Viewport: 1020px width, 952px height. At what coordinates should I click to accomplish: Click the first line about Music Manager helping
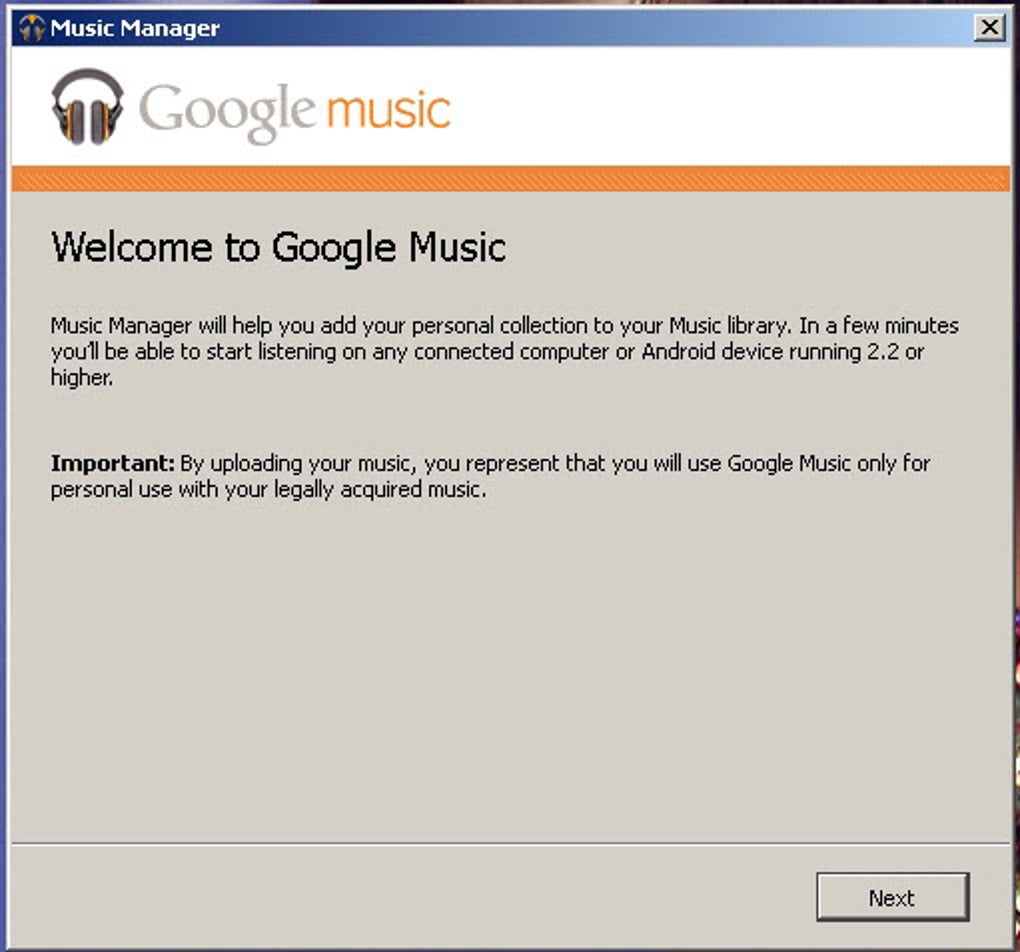pos(504,325)
